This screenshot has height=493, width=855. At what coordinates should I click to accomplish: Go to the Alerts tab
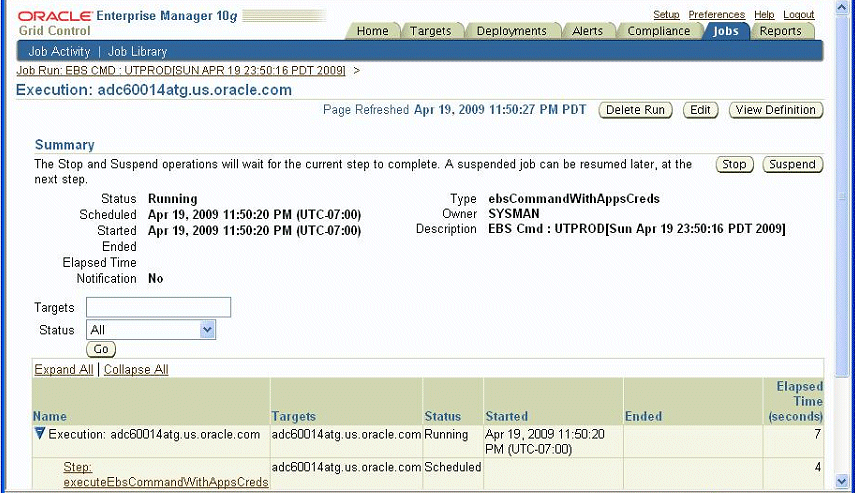point(587,31)
